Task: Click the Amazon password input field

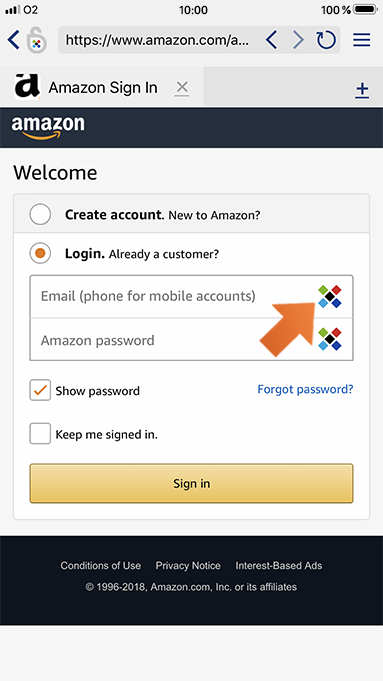Action: [192, 339]
